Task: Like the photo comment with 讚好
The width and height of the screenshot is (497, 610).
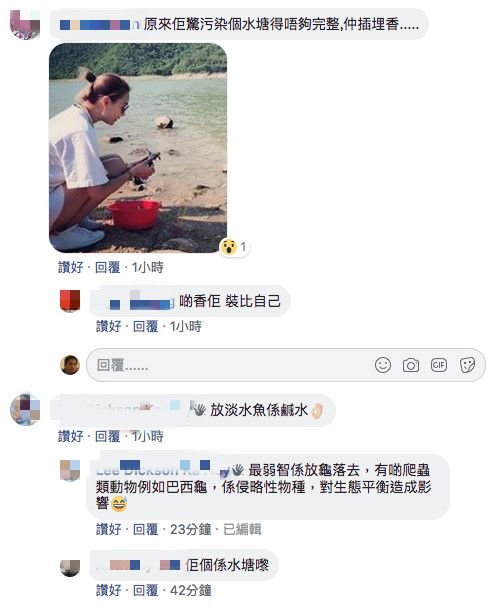Action: click(x=70, y=267)
